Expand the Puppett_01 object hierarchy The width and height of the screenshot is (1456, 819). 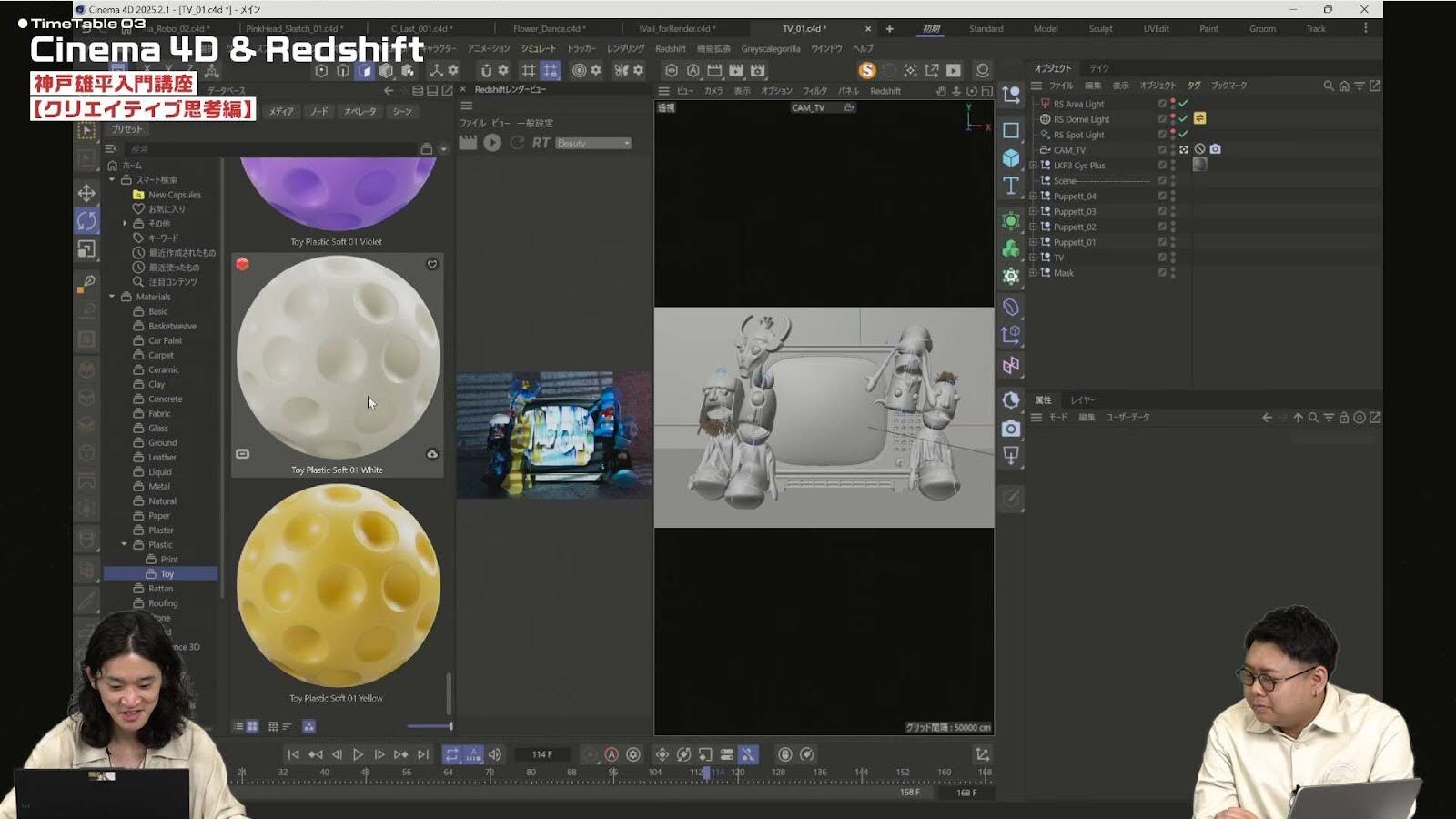coord(1033,242)
